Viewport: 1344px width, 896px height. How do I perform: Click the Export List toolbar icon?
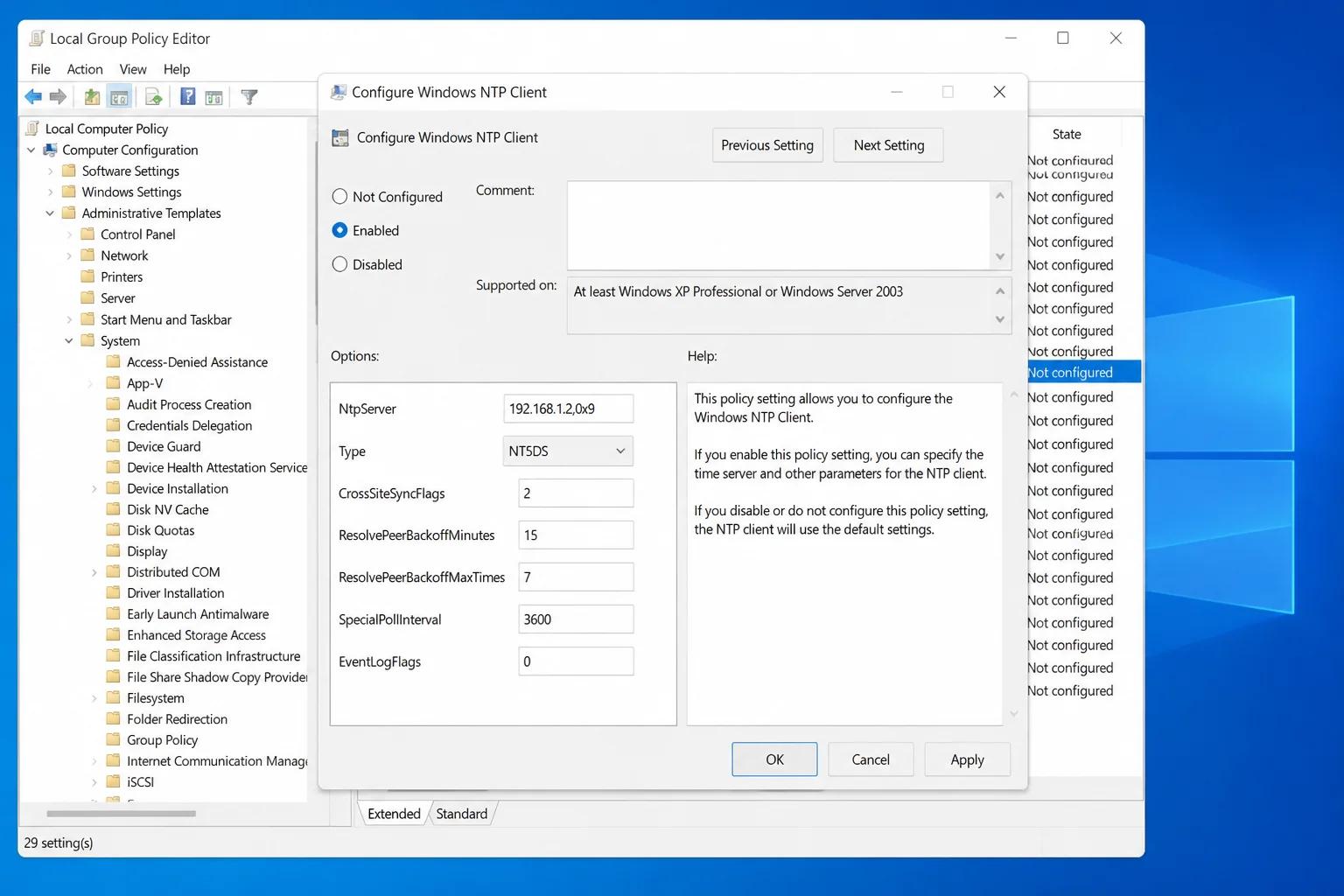click(x=153, y=97)
